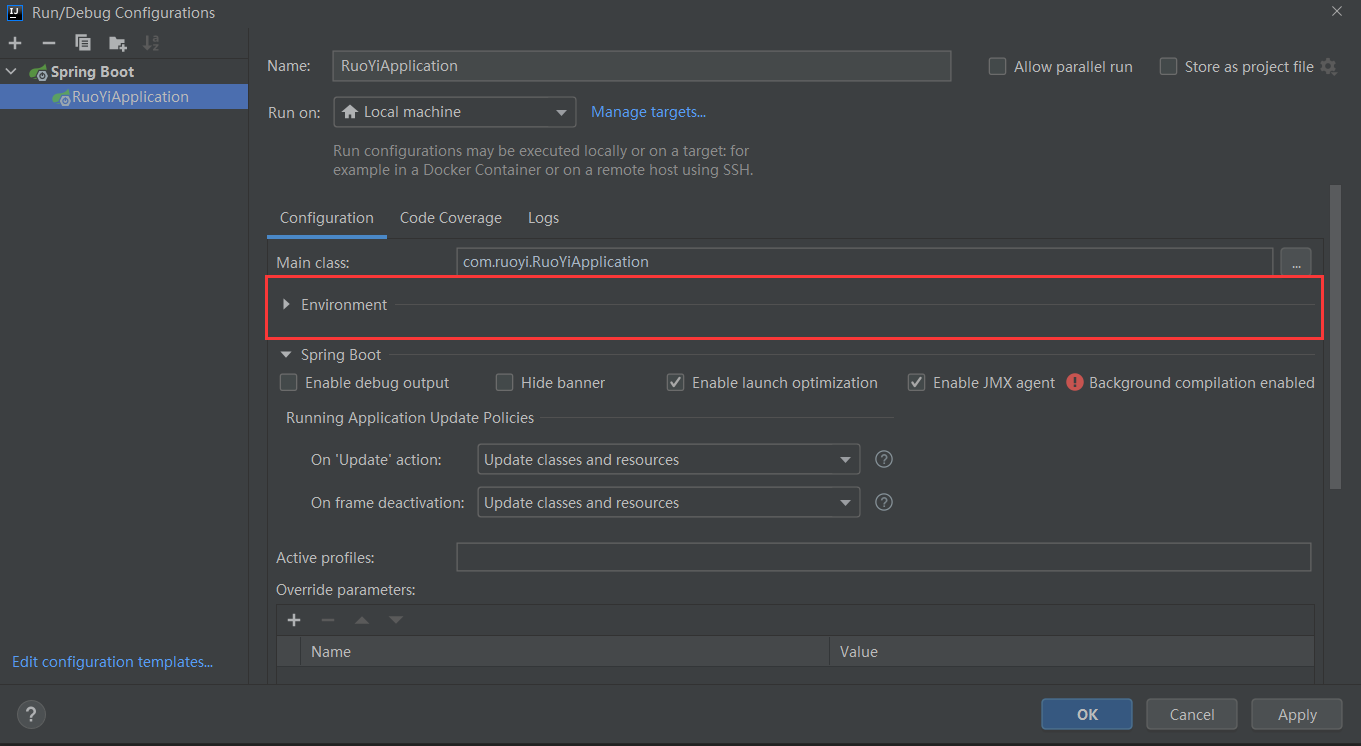Click the Active profiles input field

(883, 557)
